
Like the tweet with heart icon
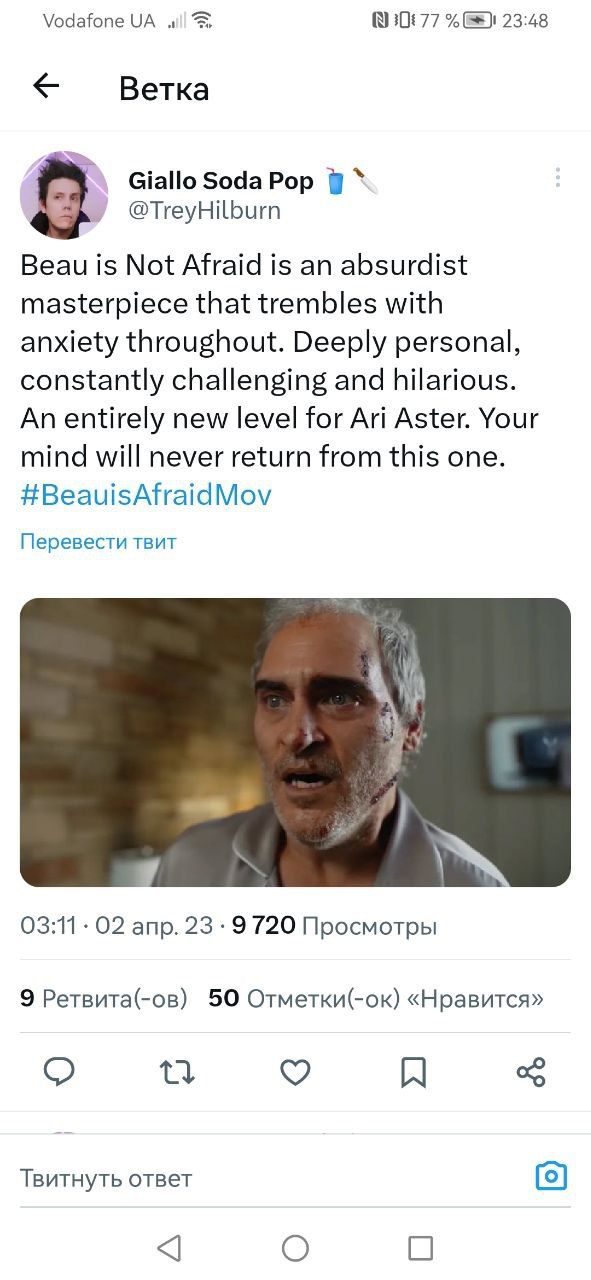[295, 1072]
